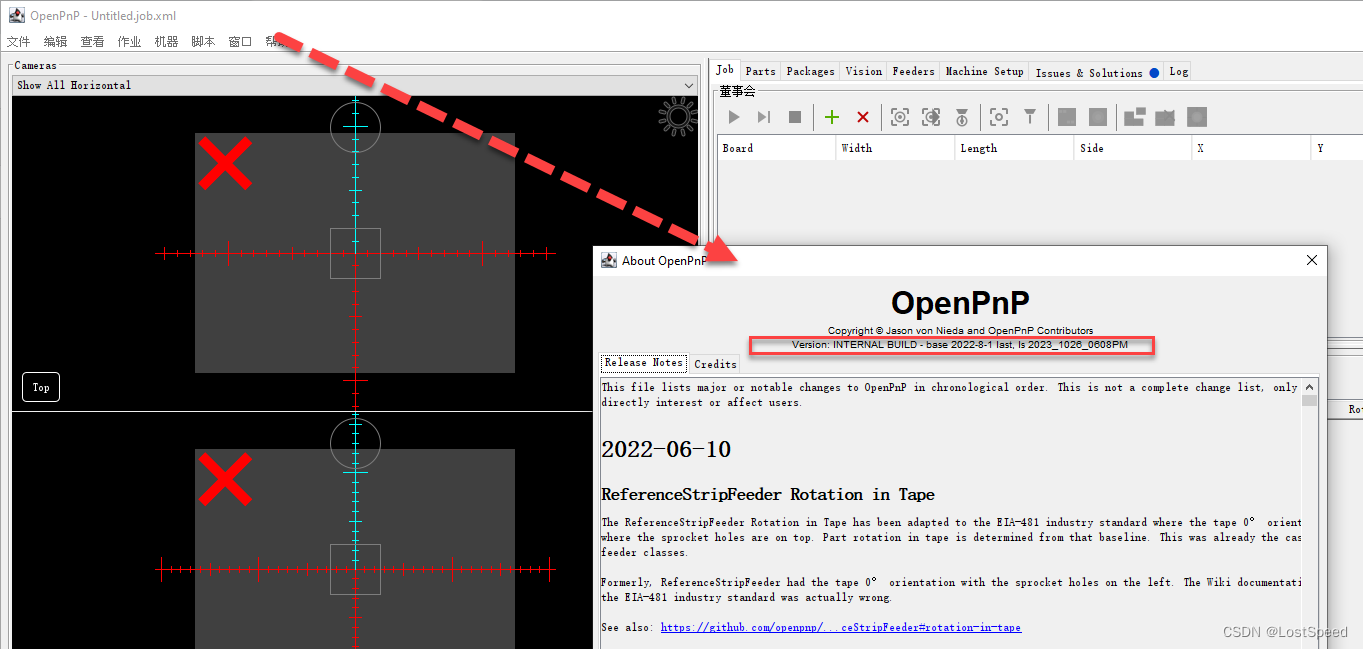Select the Credits tab in About dialog
Screen dimensions: 1363x649
pyautogui.click(x=716, y=364)
